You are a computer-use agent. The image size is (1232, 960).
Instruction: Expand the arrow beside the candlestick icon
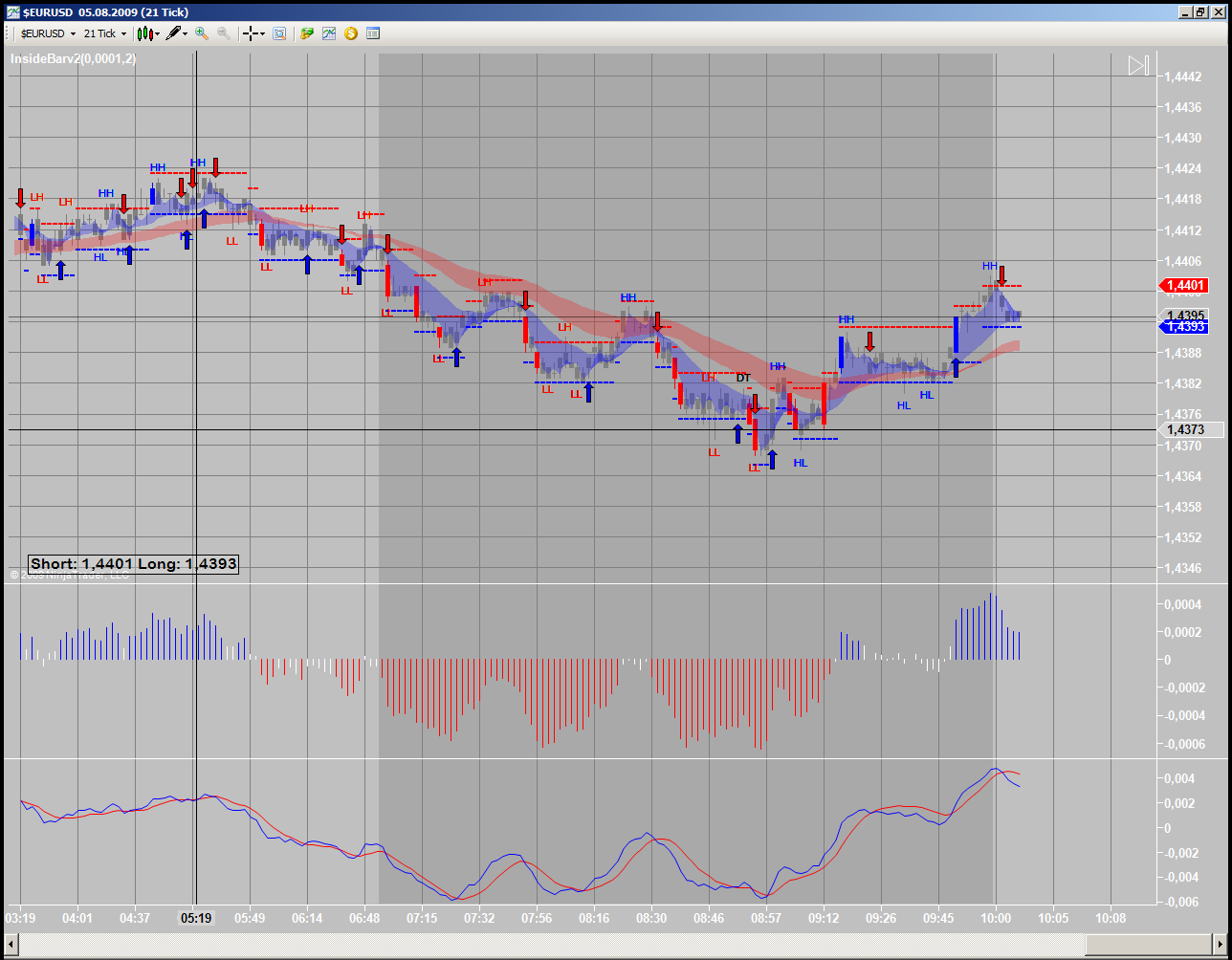(x=158, y=33)
